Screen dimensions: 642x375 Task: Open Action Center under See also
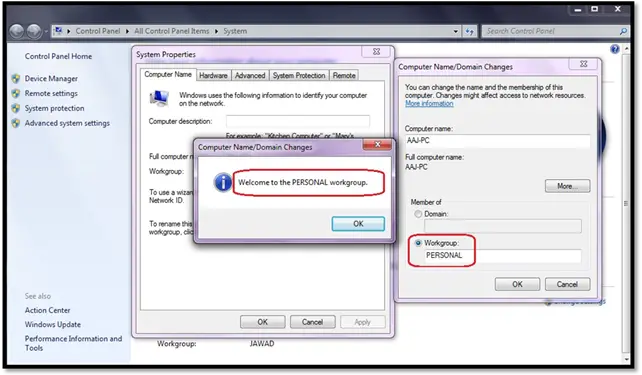(47, 310)
